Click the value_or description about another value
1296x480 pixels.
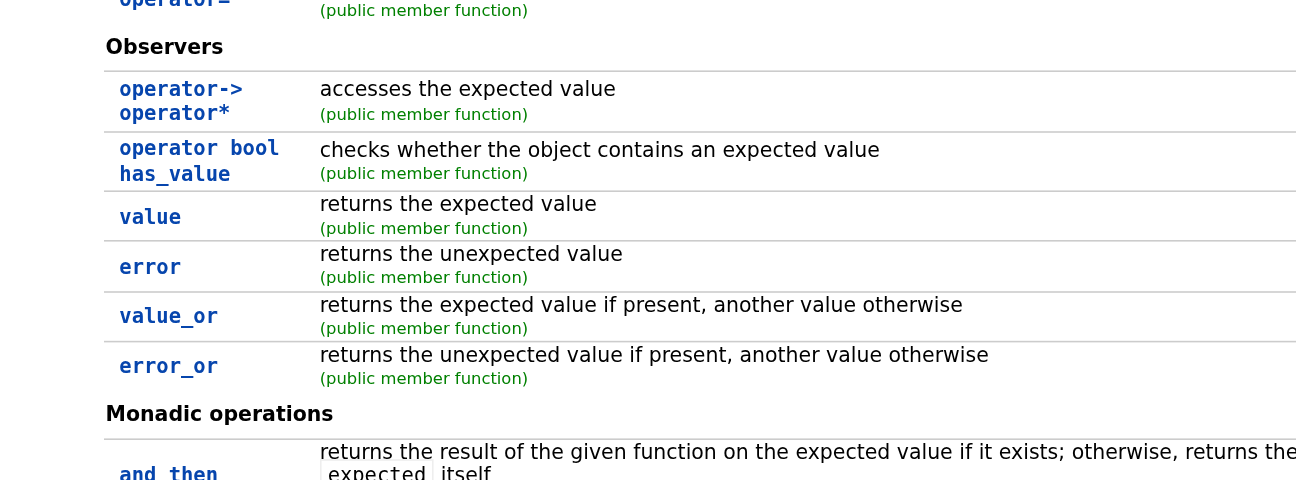[x=641, y=306]
